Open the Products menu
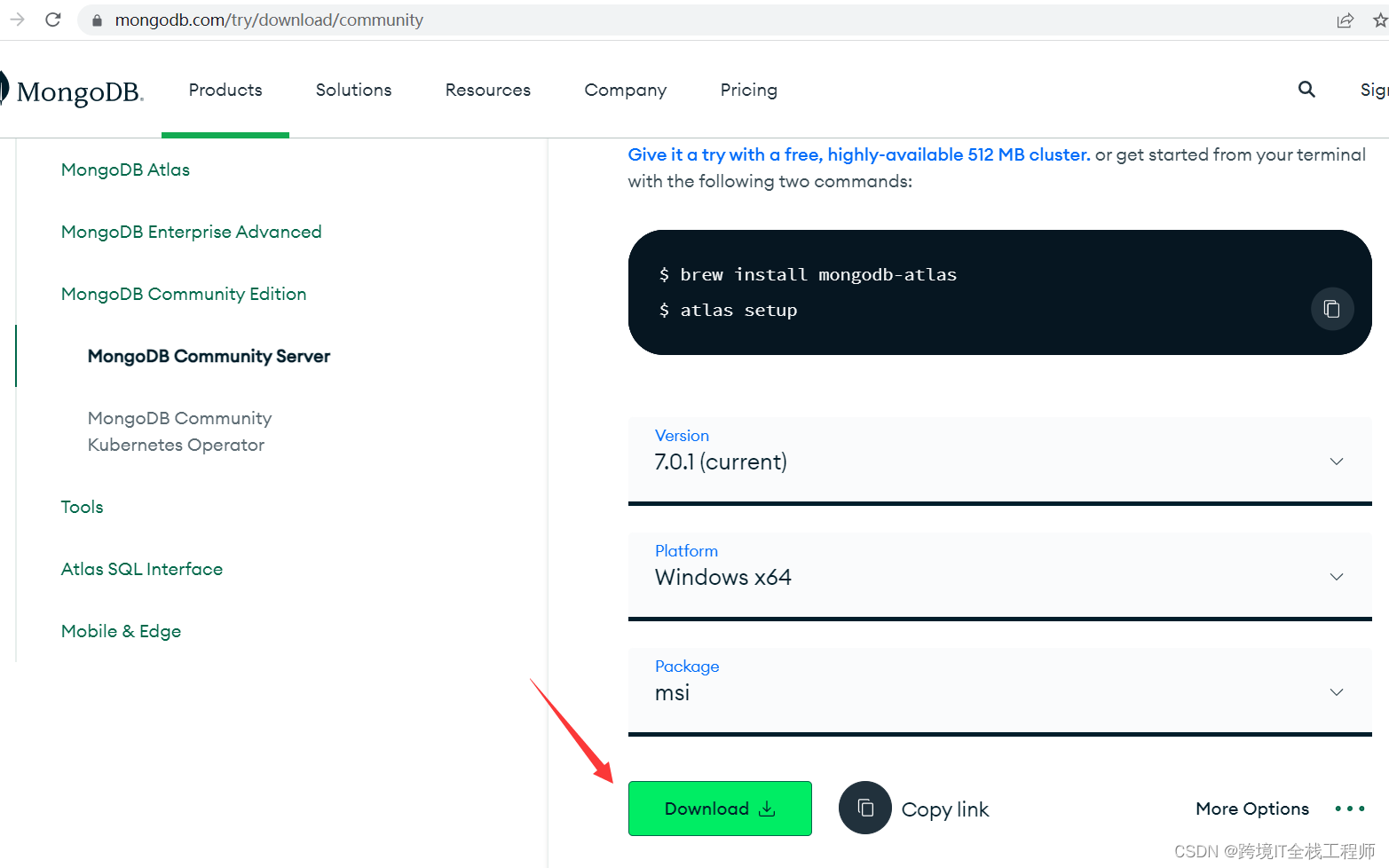1389x868 pixels. pos(225,90)
